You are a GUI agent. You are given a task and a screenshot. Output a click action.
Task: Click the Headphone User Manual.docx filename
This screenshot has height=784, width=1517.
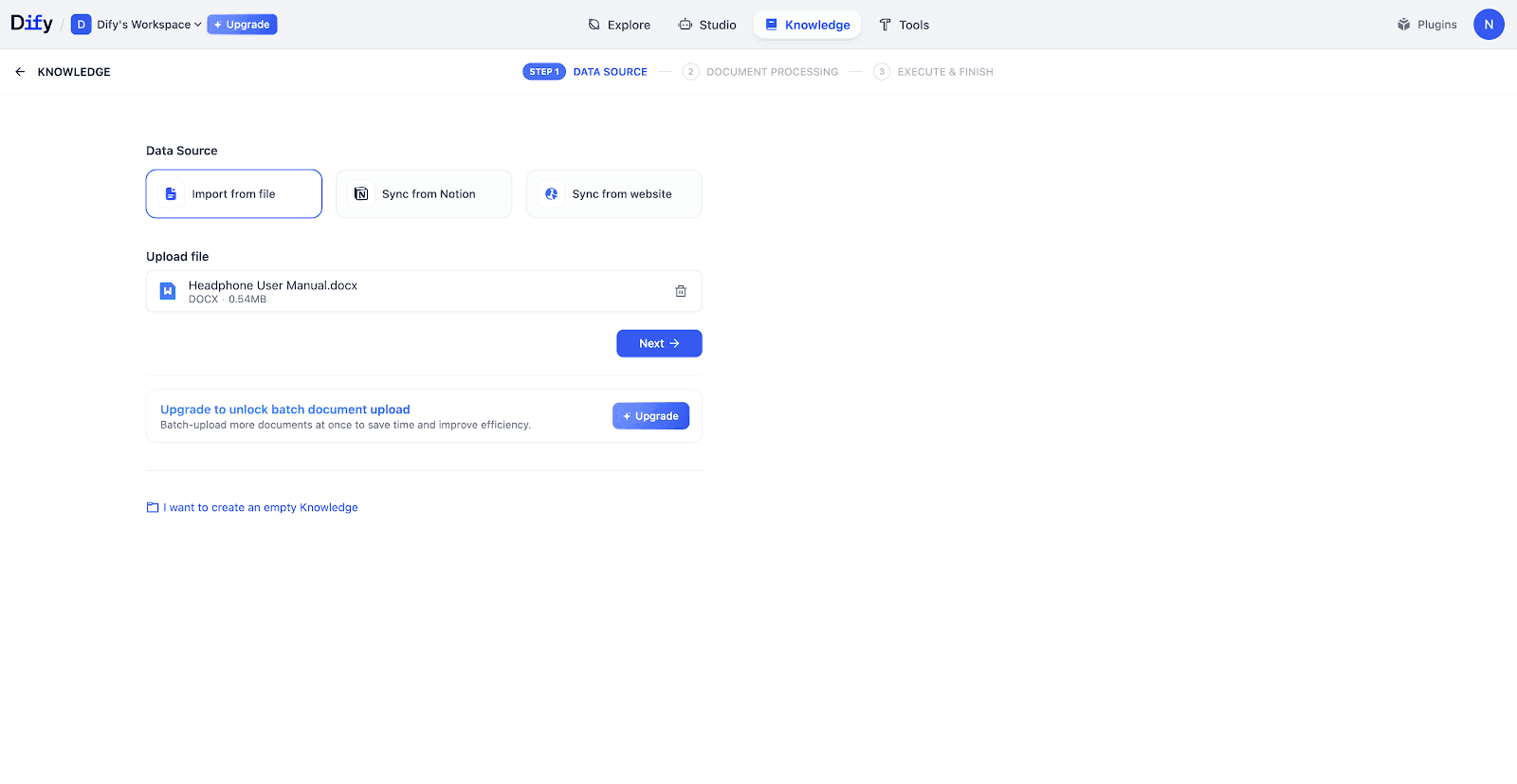click(273, 285)
